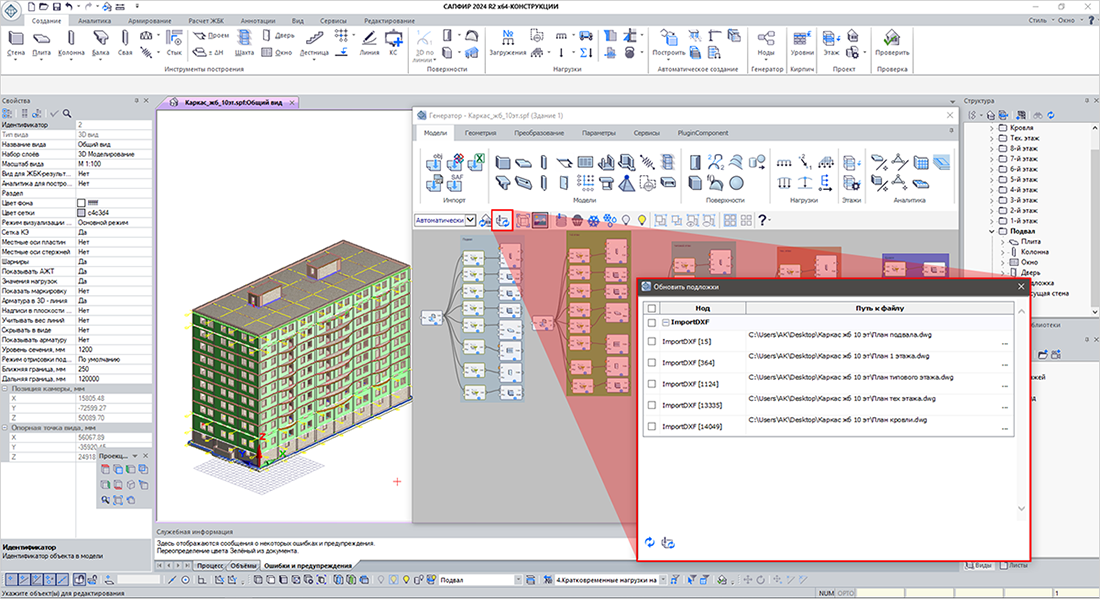Select the Плита (slab) tool
The image size is (1100, 599).
(41, 43)
